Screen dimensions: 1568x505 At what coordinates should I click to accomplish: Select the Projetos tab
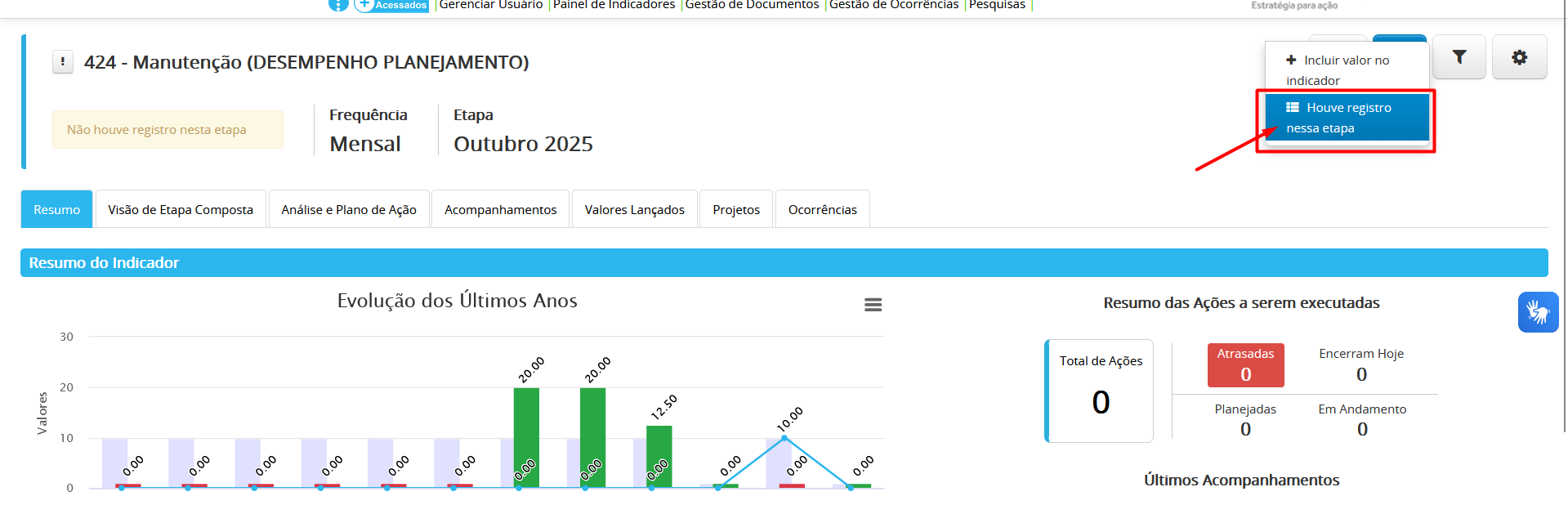point(735,210)
